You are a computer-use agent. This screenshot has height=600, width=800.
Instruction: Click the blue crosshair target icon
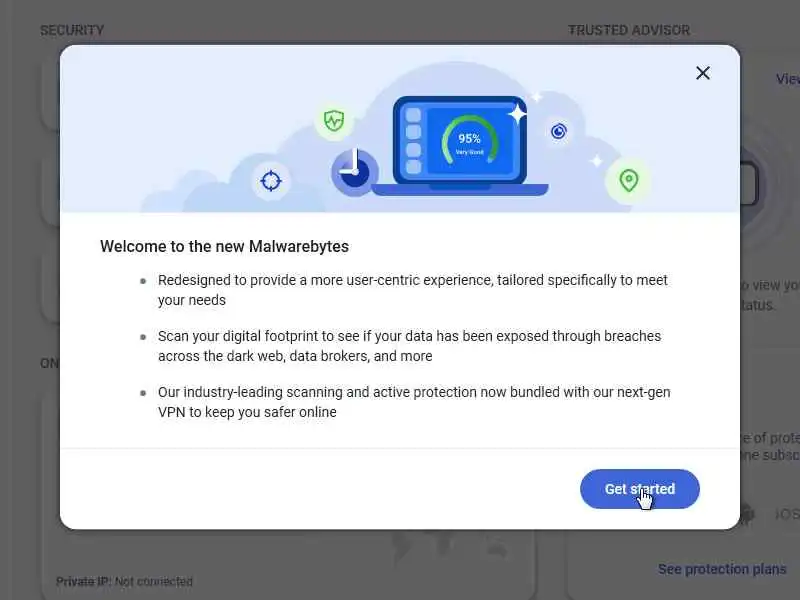[x=271, y=181]
